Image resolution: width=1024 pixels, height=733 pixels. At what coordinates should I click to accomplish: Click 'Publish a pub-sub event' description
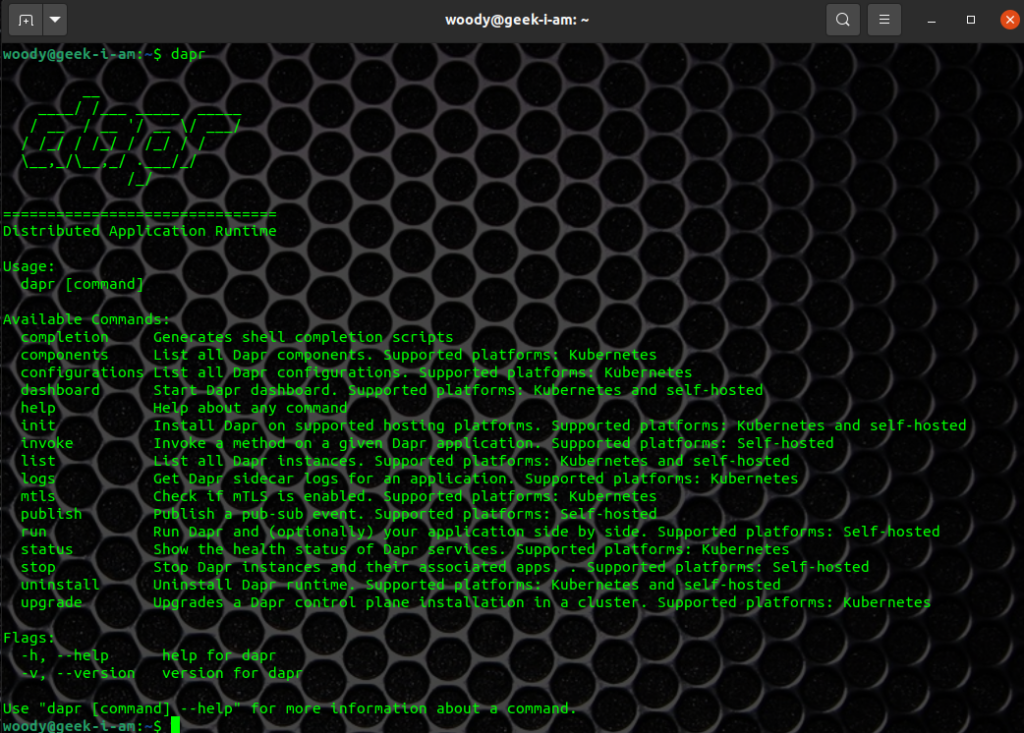coord(259,514)
